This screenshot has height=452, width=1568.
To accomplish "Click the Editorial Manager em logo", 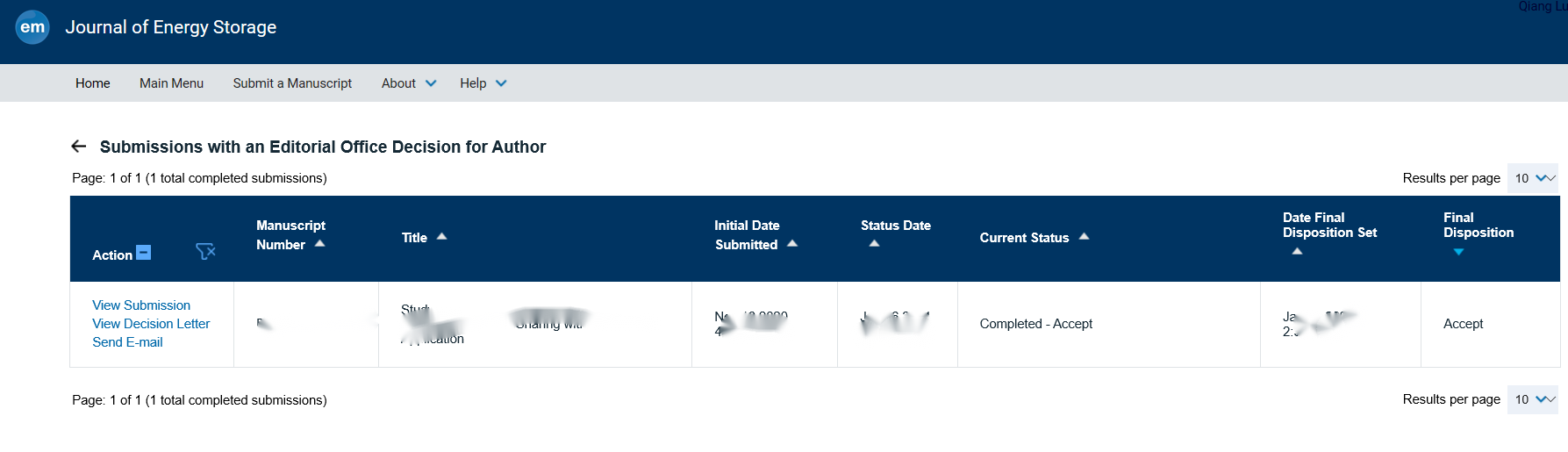I will pos(32,27).
